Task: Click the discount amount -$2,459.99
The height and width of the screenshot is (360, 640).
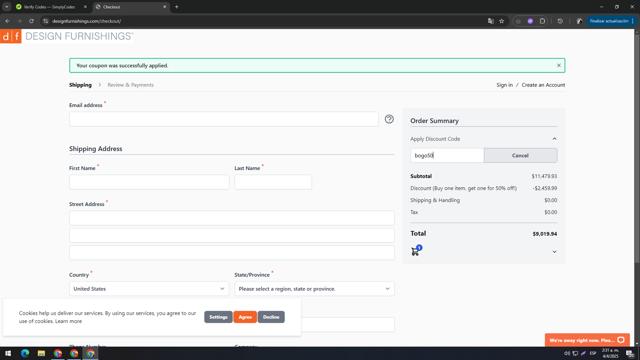Action: point(545,188)
